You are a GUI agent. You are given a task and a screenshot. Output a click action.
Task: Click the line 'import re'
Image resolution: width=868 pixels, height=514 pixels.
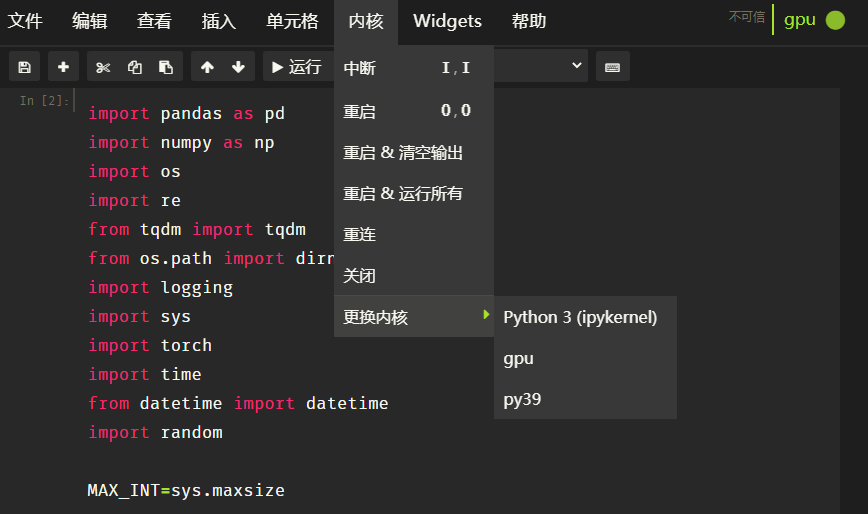tap(135, 200)
